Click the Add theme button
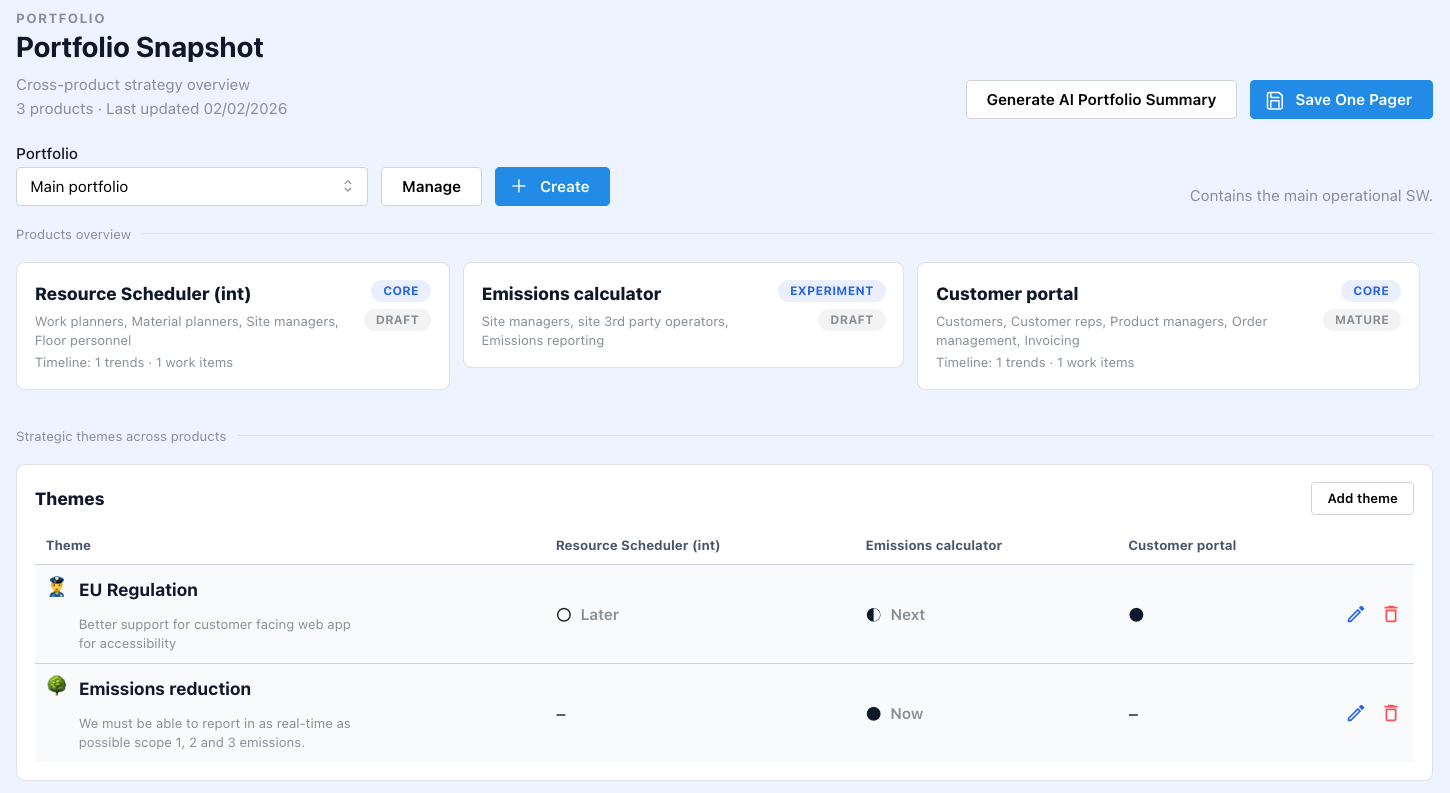This screenshot has width=1450, height=793. (1362, 498)
